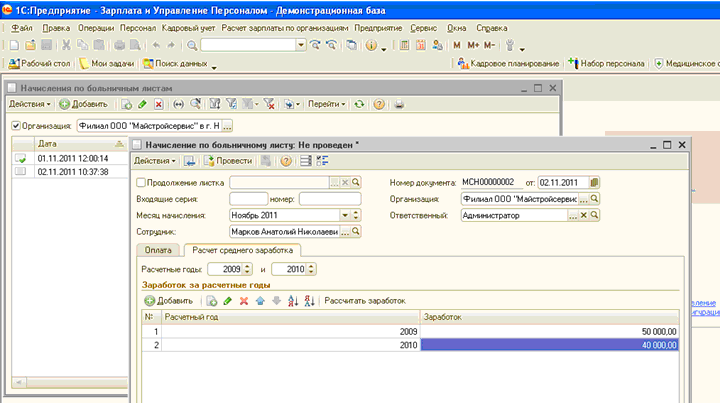Click magnifier icon next to Сотрудник field
The height and width of the screenshot is (403, 720).
(356, 232)
